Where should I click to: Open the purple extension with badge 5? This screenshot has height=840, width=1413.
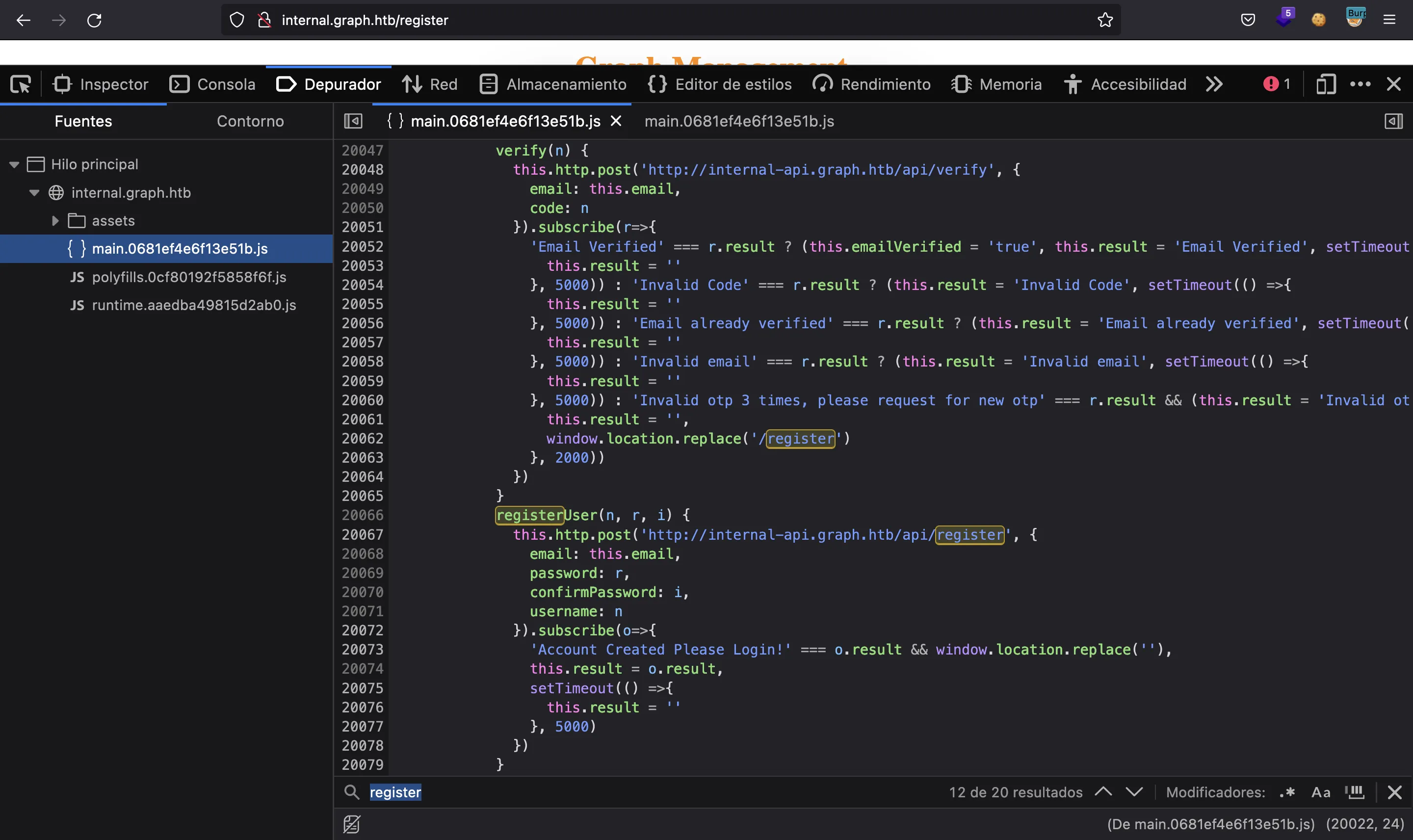(x=1284, y=18)
